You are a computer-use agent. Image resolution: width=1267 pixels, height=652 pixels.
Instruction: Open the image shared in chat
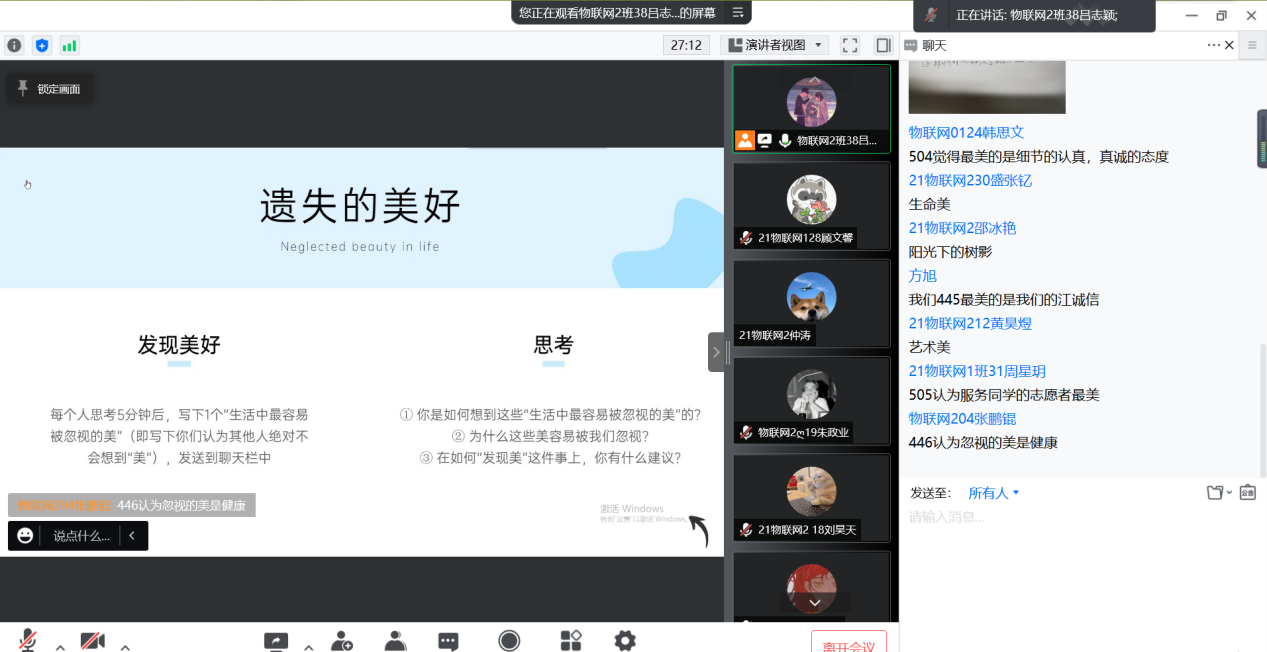pyautogui.click(x=987, y=86)
